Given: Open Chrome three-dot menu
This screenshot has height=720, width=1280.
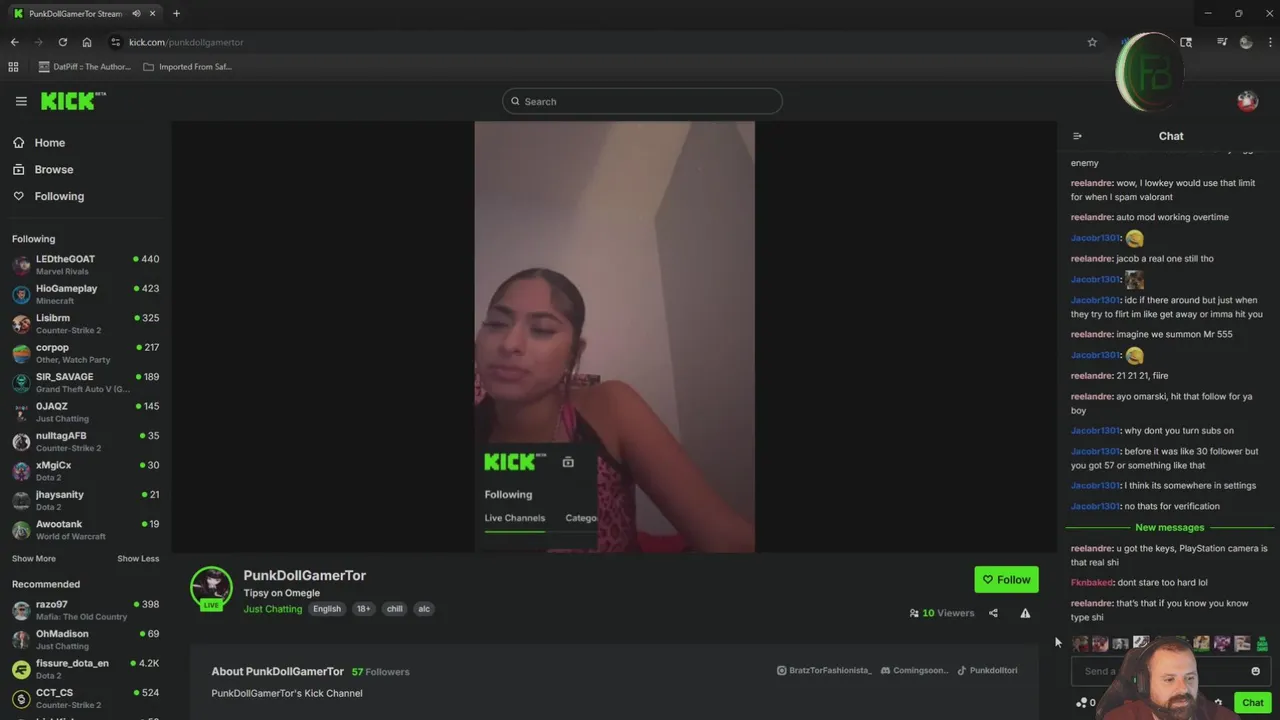Looking at the screenshot, I should point(1270,42).
